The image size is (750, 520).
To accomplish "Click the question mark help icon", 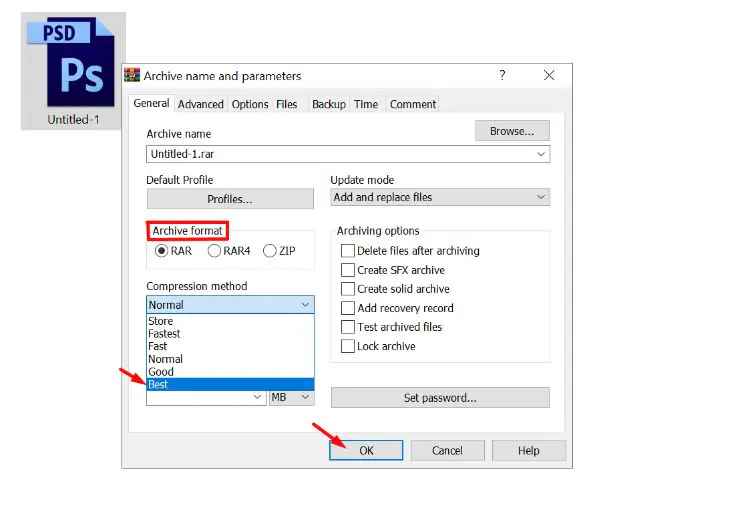I will point(502,75).
